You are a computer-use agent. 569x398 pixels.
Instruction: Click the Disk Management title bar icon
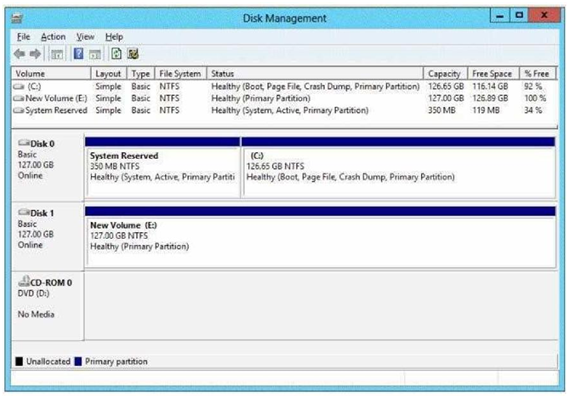[x=17, y=18]
